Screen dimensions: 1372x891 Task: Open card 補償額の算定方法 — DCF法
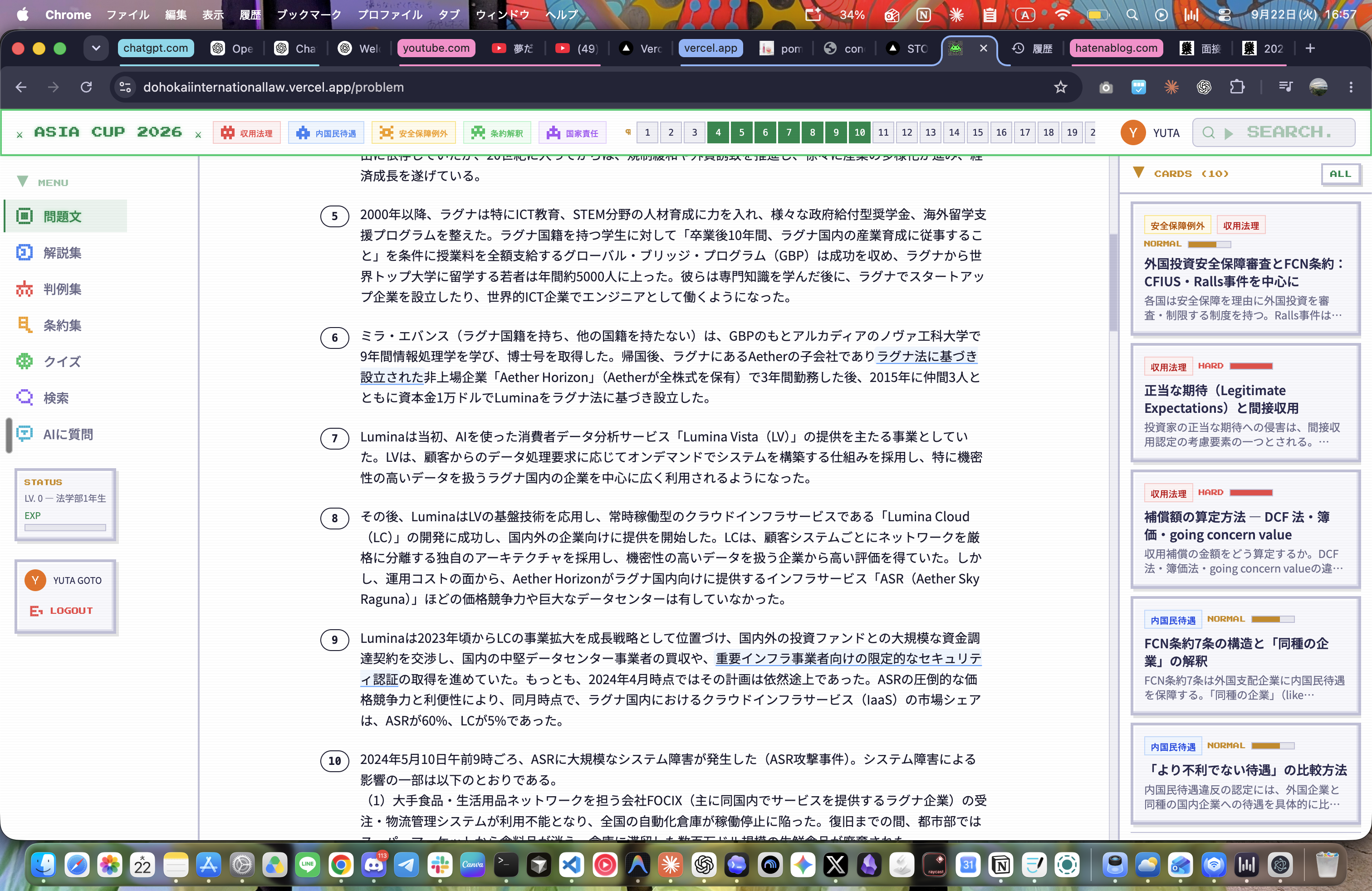coord(1245,529)
